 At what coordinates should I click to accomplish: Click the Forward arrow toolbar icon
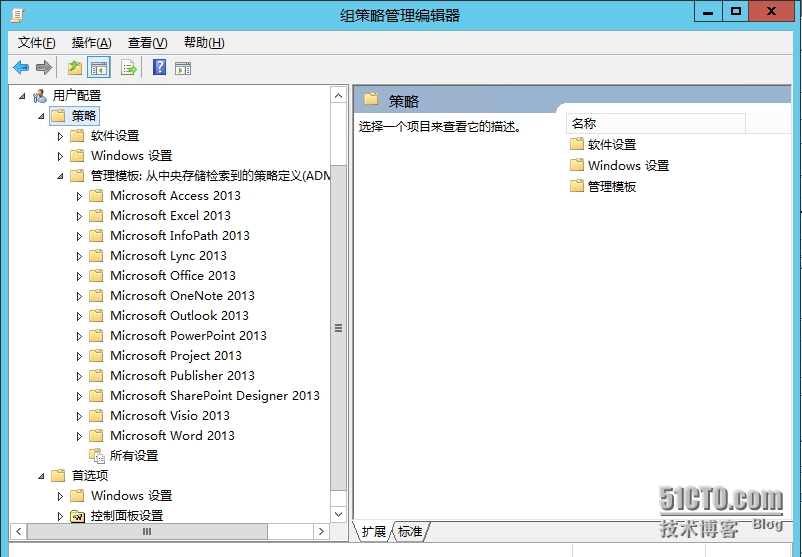pyautogui.click(x=44, y=68)
